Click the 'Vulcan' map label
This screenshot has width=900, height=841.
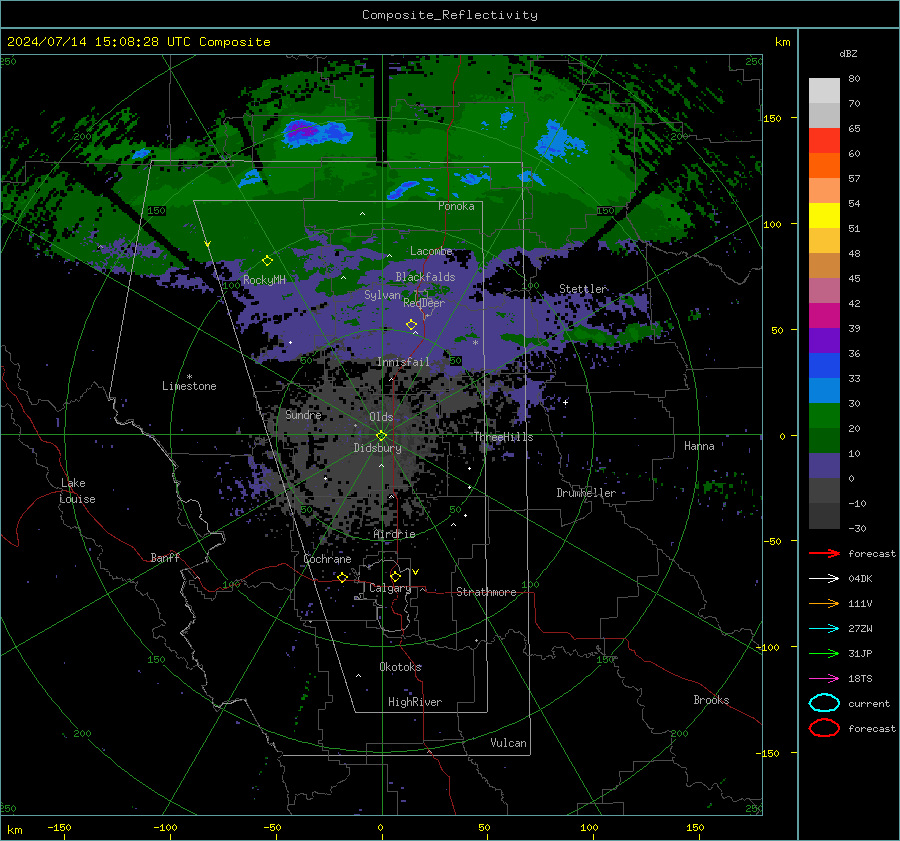point(508,743)
